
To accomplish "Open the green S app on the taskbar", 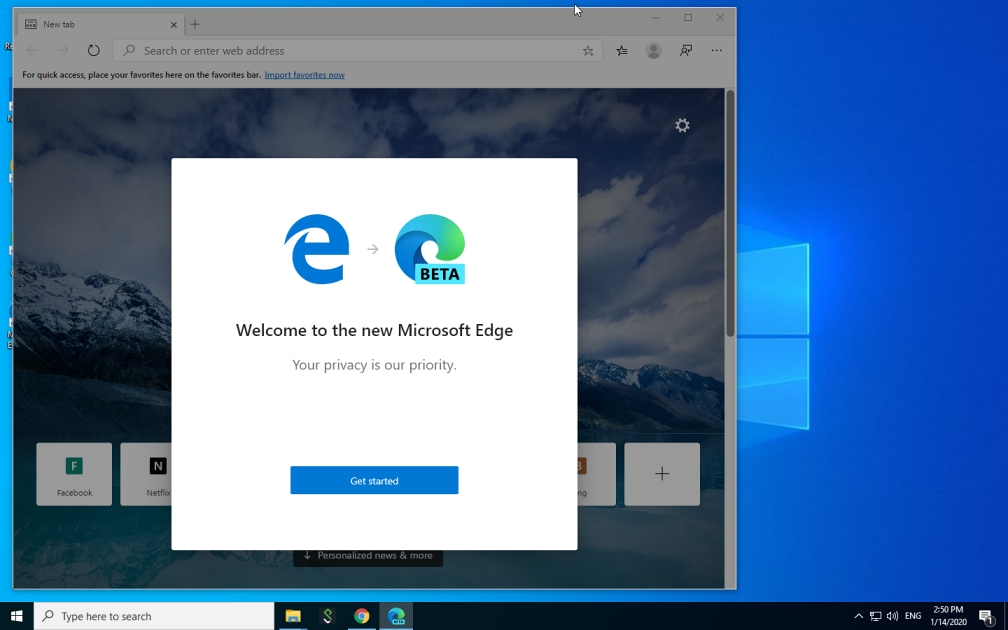I will pyautogui.click(x=327, y=616).
